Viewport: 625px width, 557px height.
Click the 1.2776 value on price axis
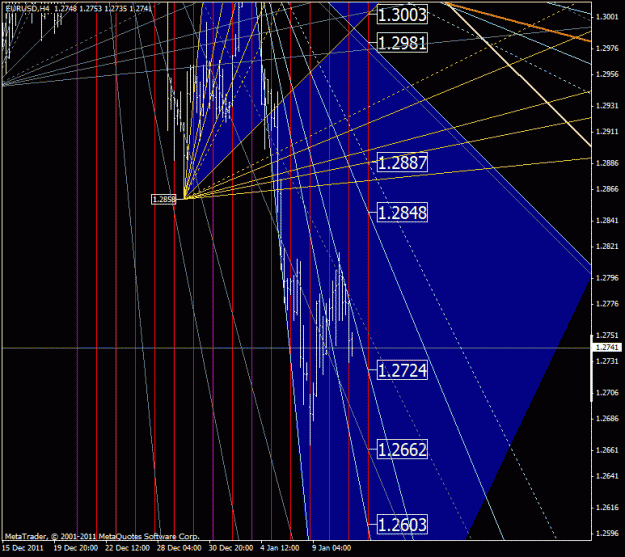tap(607, 304)
